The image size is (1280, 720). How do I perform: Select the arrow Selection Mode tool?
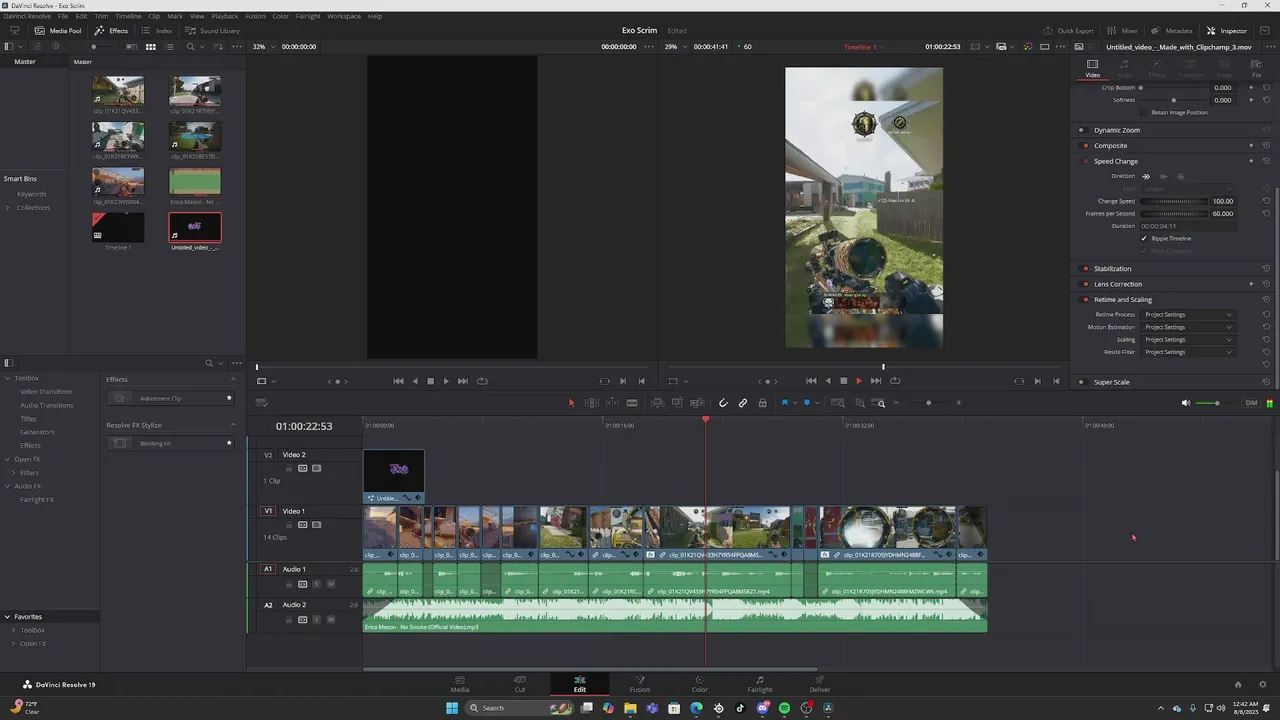pos(571,403)
